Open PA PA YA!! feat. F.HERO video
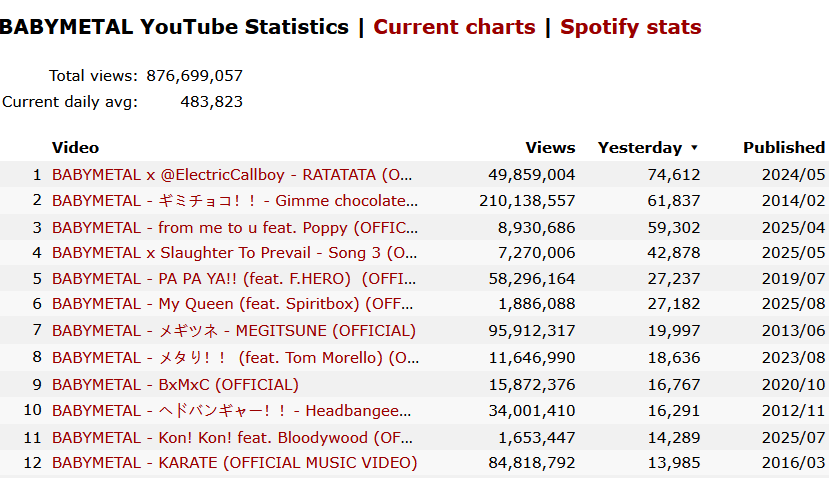Screen dimensions: 838x493 coord(235,279)
